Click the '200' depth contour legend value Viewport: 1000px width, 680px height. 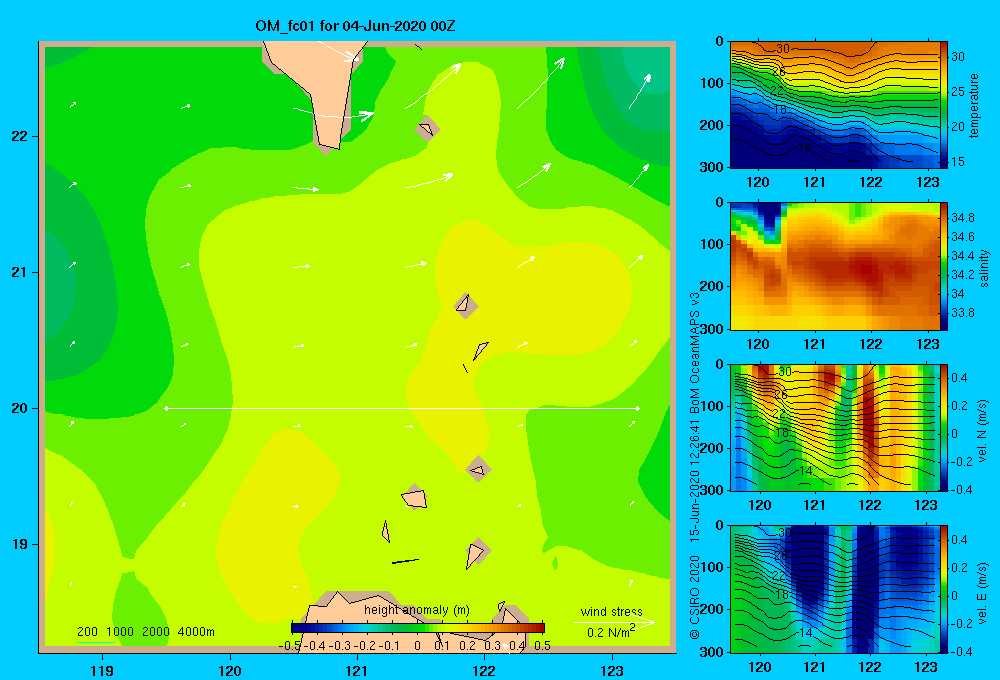point(87,632)
